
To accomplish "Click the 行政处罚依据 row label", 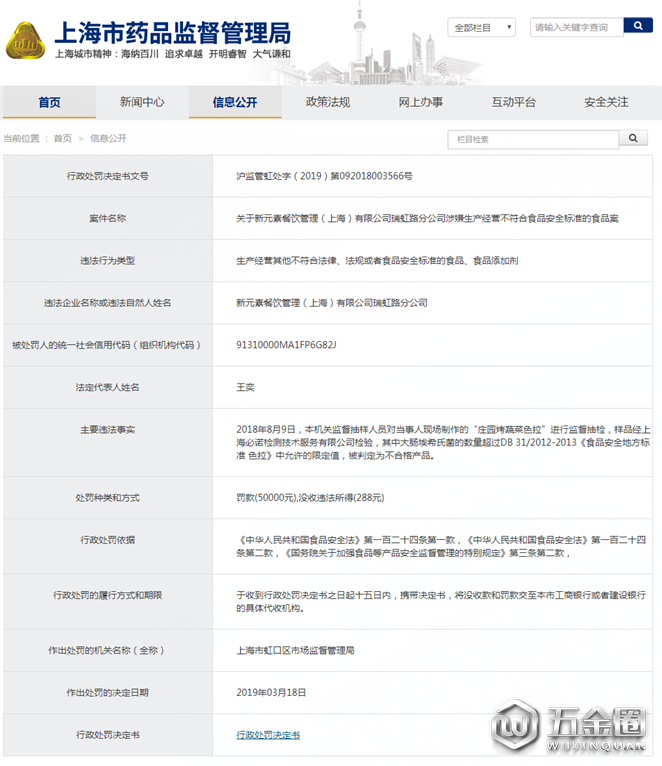I will click(x=107, y=540).
